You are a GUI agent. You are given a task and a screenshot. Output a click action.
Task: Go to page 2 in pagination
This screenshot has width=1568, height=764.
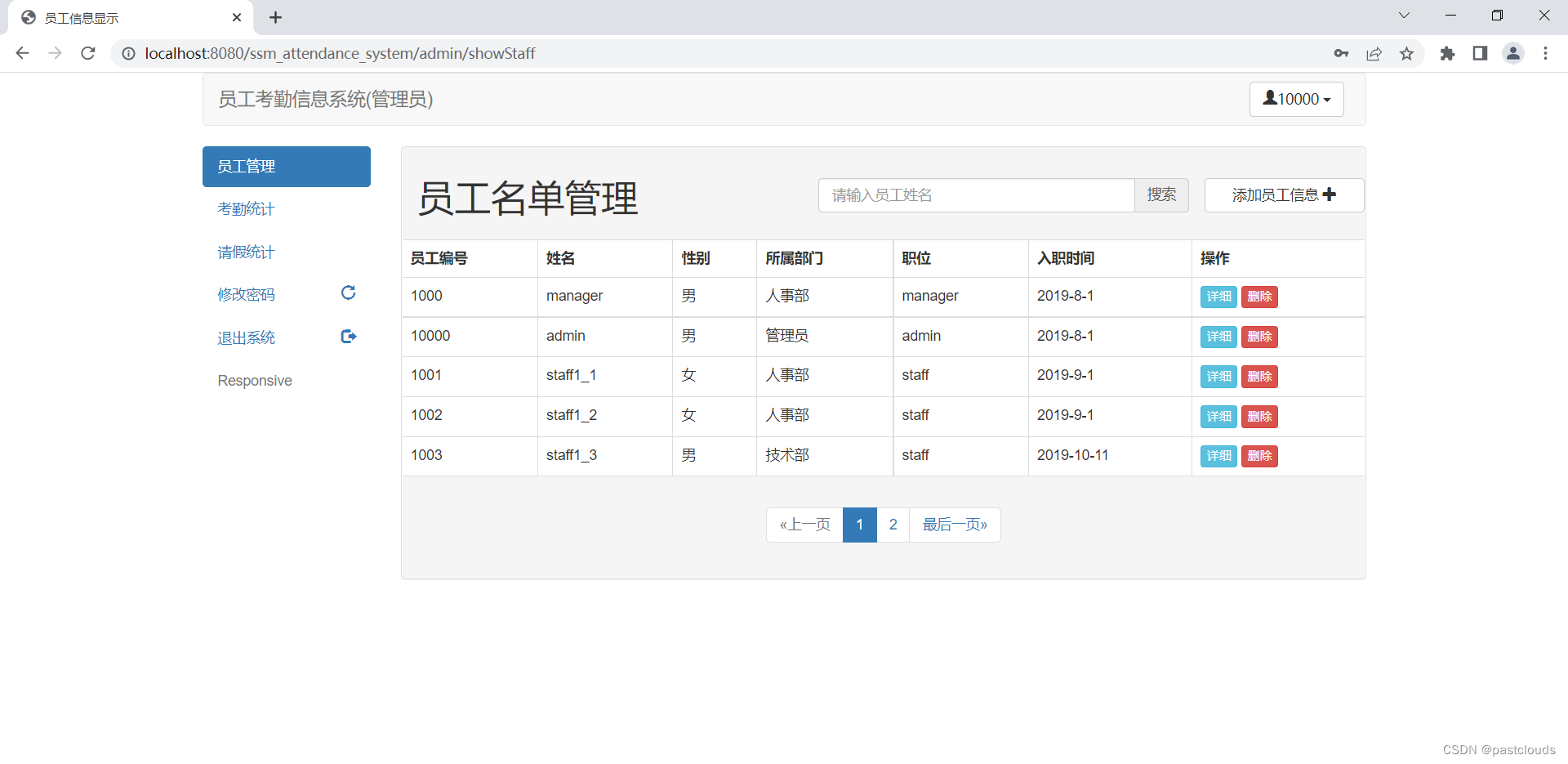click(x=893, y=524)
